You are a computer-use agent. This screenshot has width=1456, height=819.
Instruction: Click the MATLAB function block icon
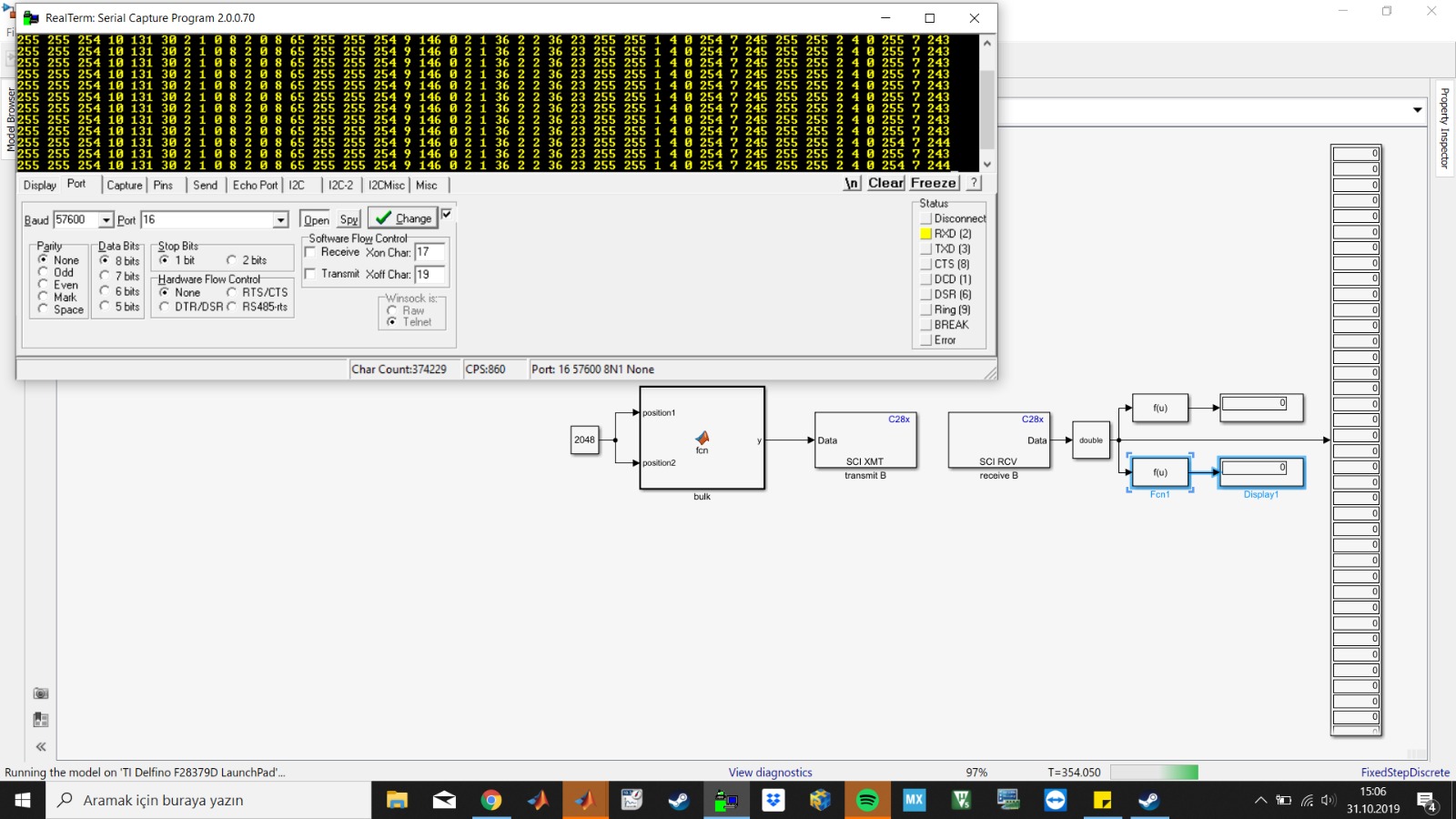click(702, 439)
